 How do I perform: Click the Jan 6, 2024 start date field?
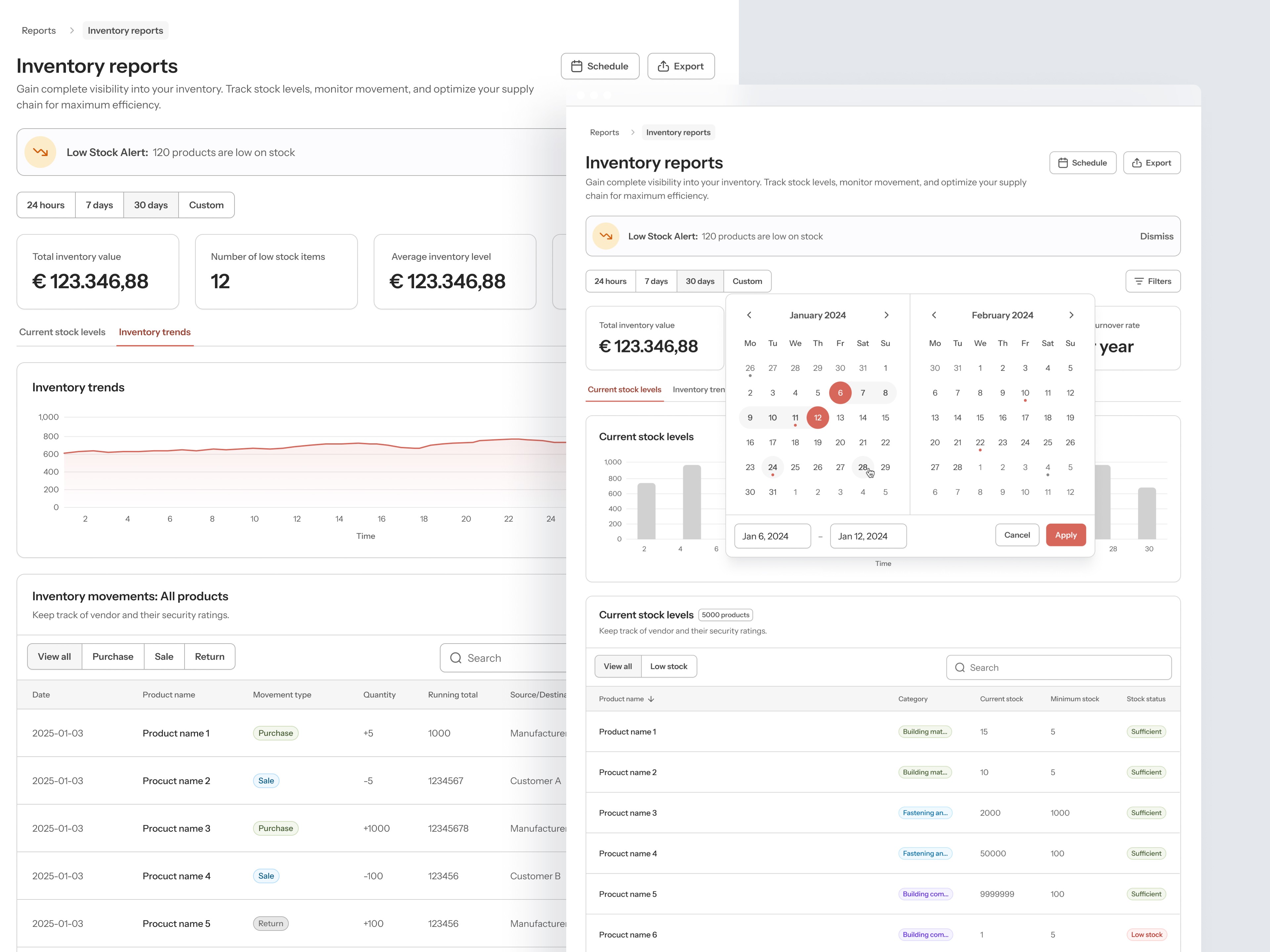coord(772,536)
